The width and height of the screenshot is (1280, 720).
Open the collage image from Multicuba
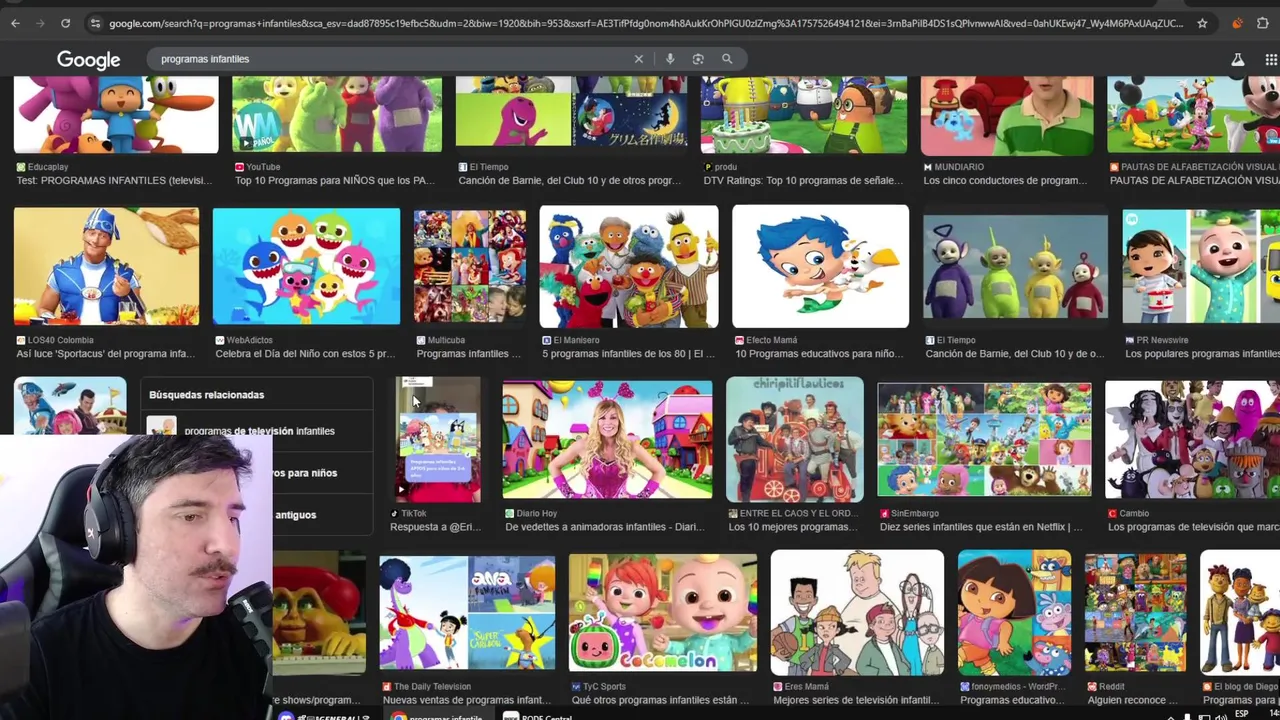[x=470, y=266]
